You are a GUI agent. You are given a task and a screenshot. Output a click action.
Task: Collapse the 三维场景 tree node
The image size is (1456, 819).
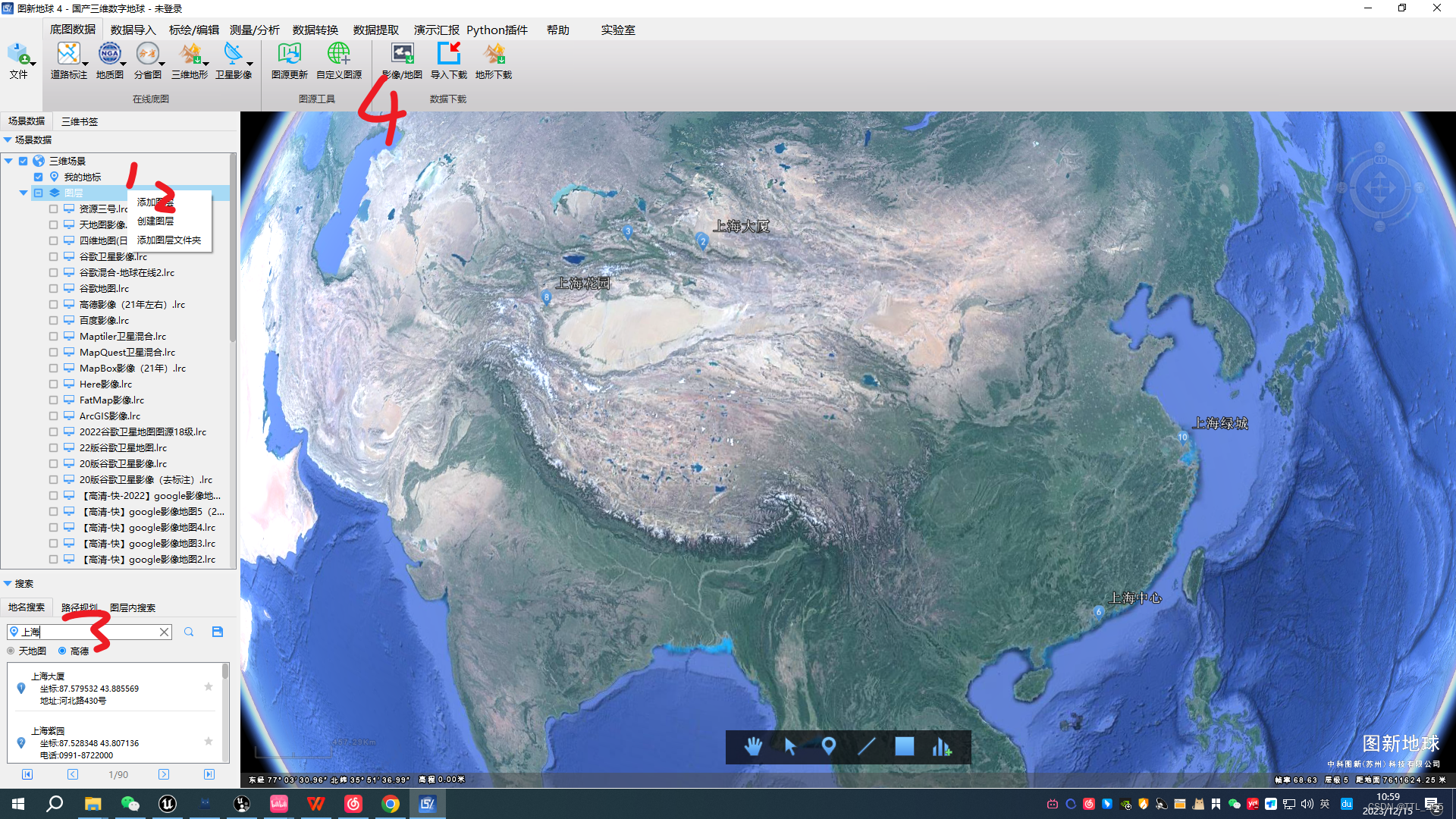8,161
